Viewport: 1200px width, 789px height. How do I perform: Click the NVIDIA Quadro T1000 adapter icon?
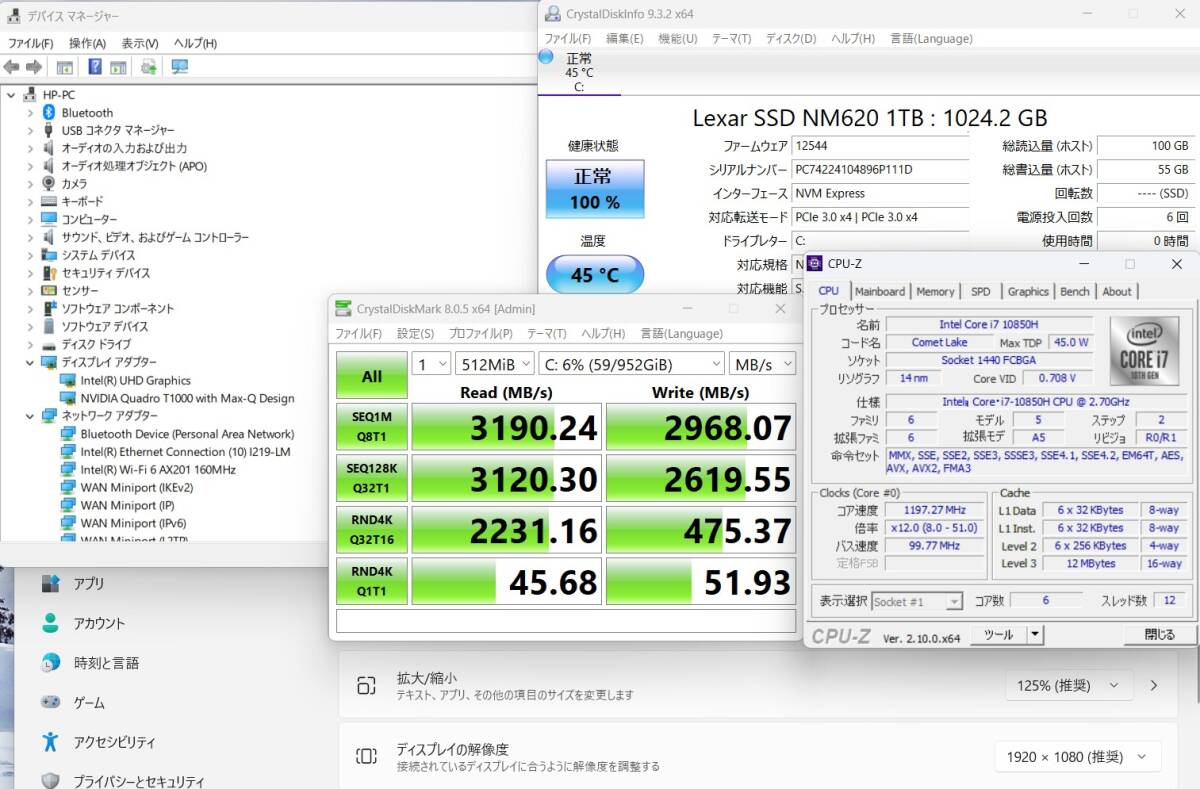click(68, 398)
